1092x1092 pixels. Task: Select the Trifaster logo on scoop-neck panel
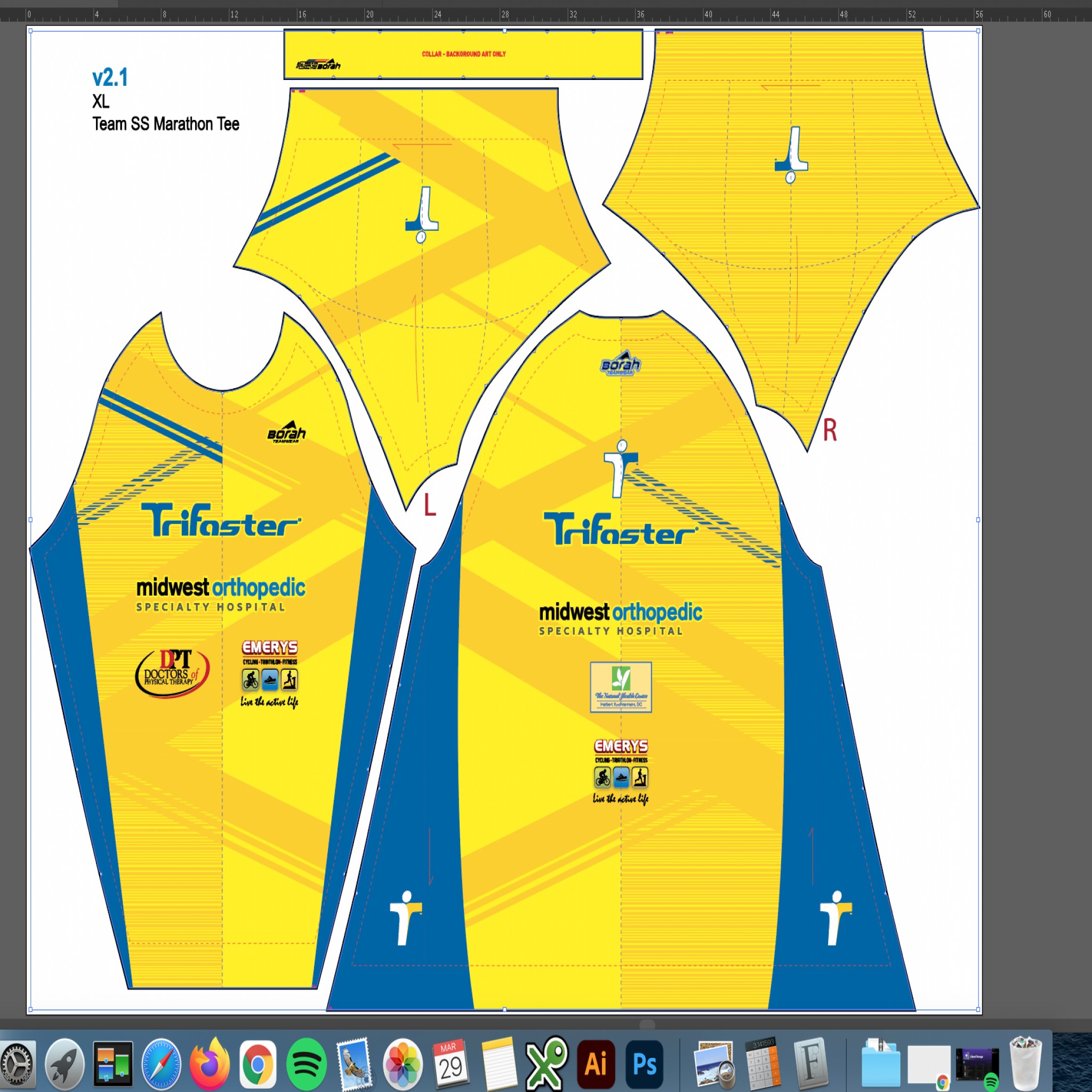[221, 519]
